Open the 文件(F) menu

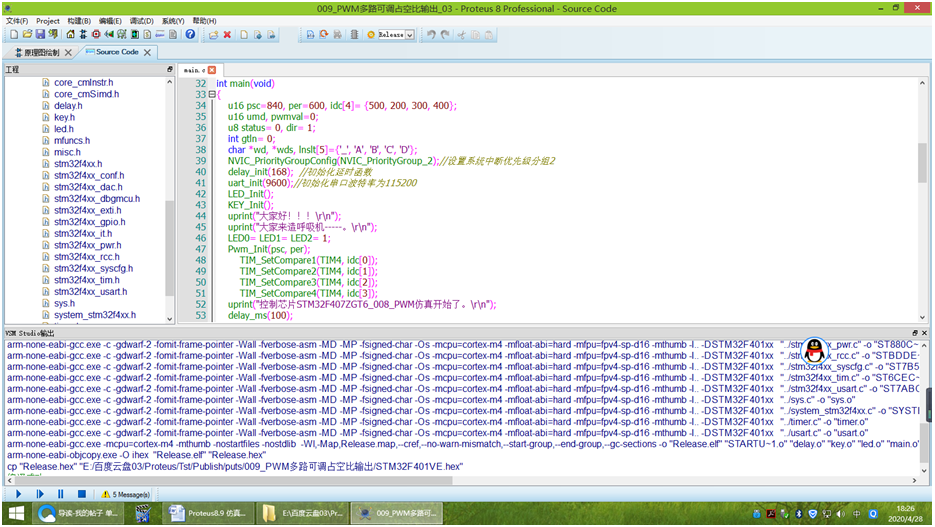[x=17, y=21]
